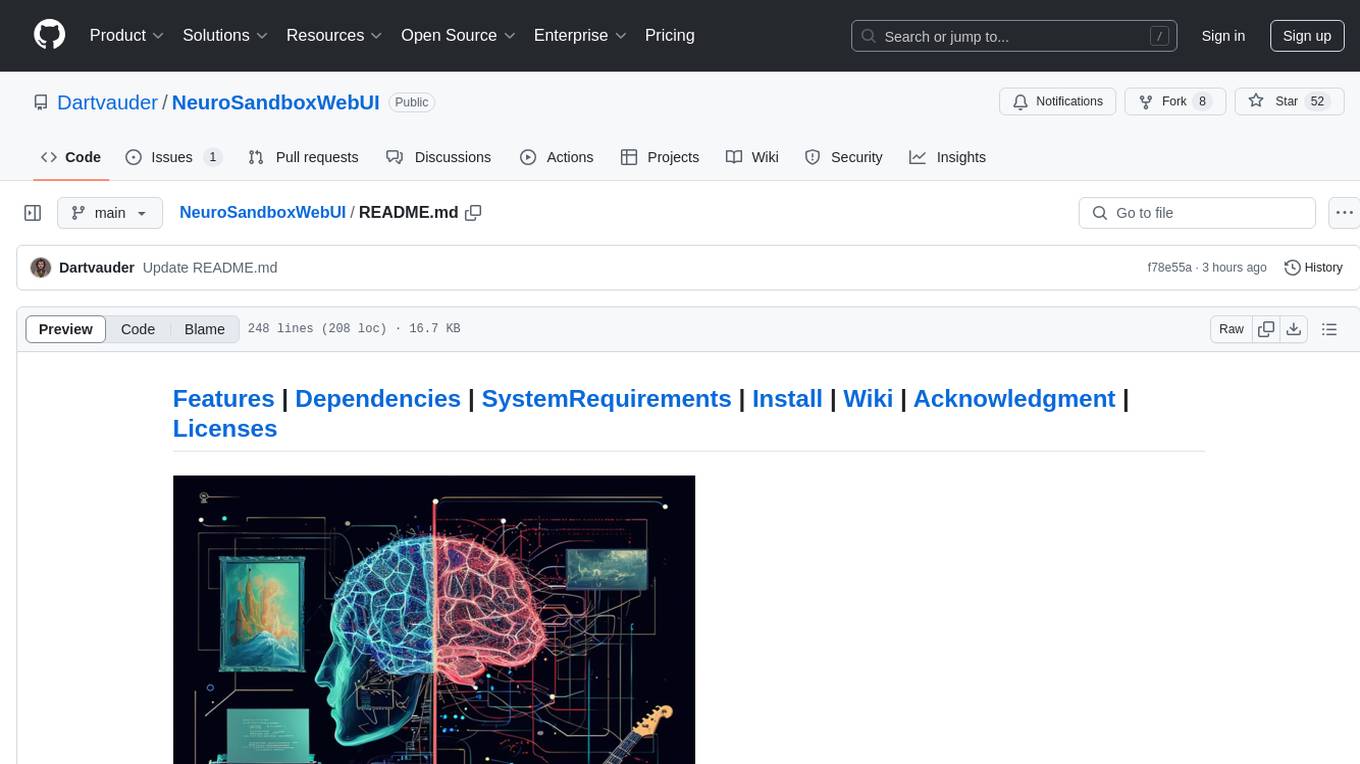Screen dimensions: 1360x764
Task: Jump to the Features section link
Action: coord(223,398)
